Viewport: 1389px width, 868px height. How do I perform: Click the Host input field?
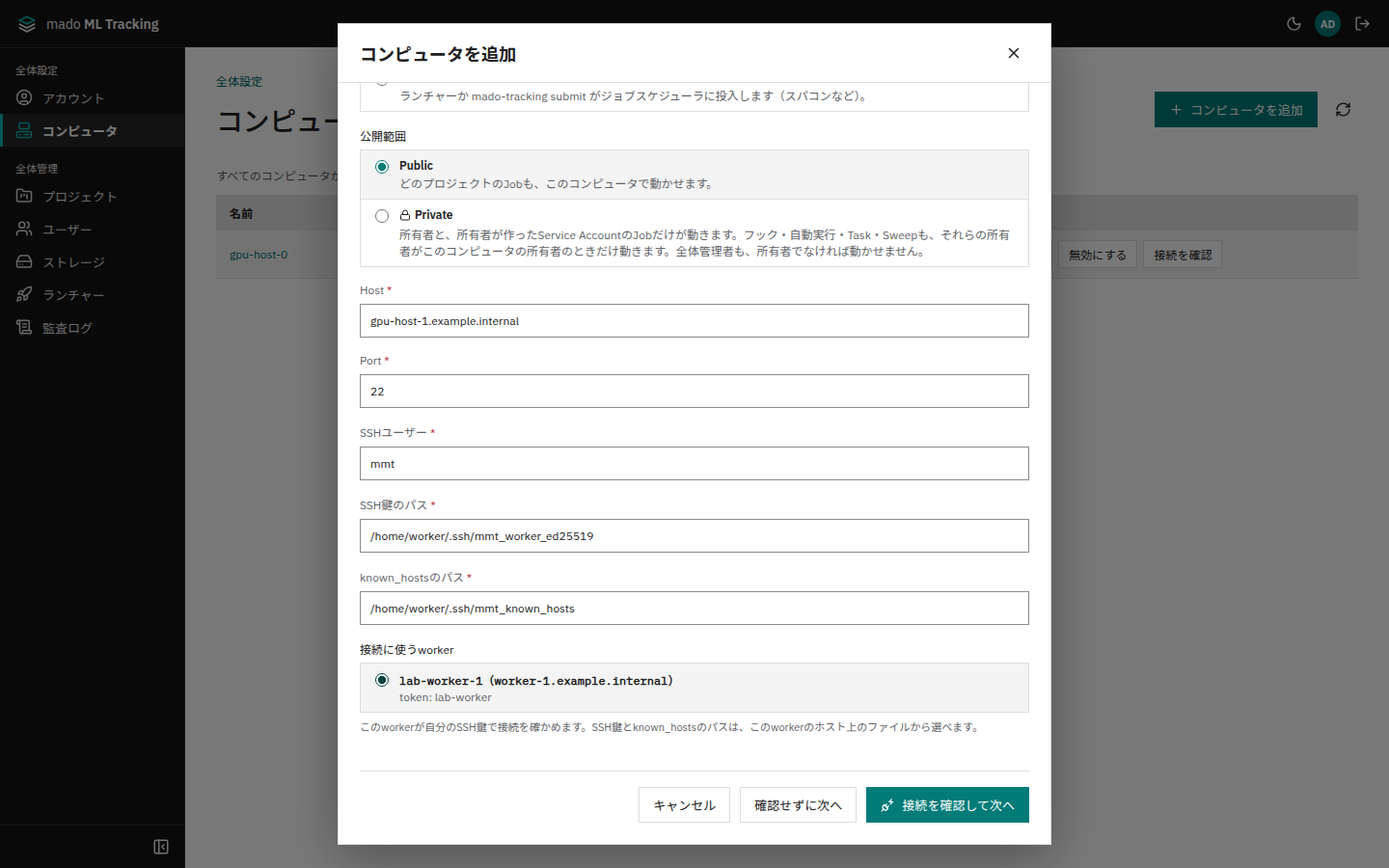[x=694, y=321]
